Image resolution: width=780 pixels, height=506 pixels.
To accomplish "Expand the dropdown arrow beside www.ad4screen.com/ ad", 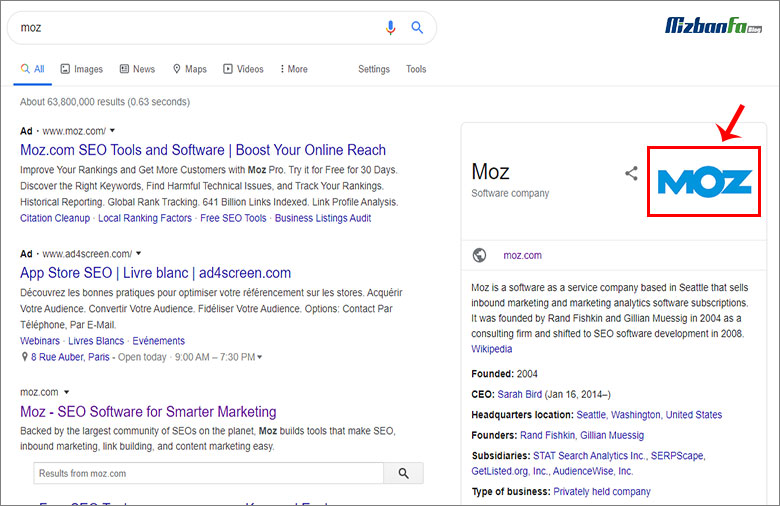I will point(139,254).
